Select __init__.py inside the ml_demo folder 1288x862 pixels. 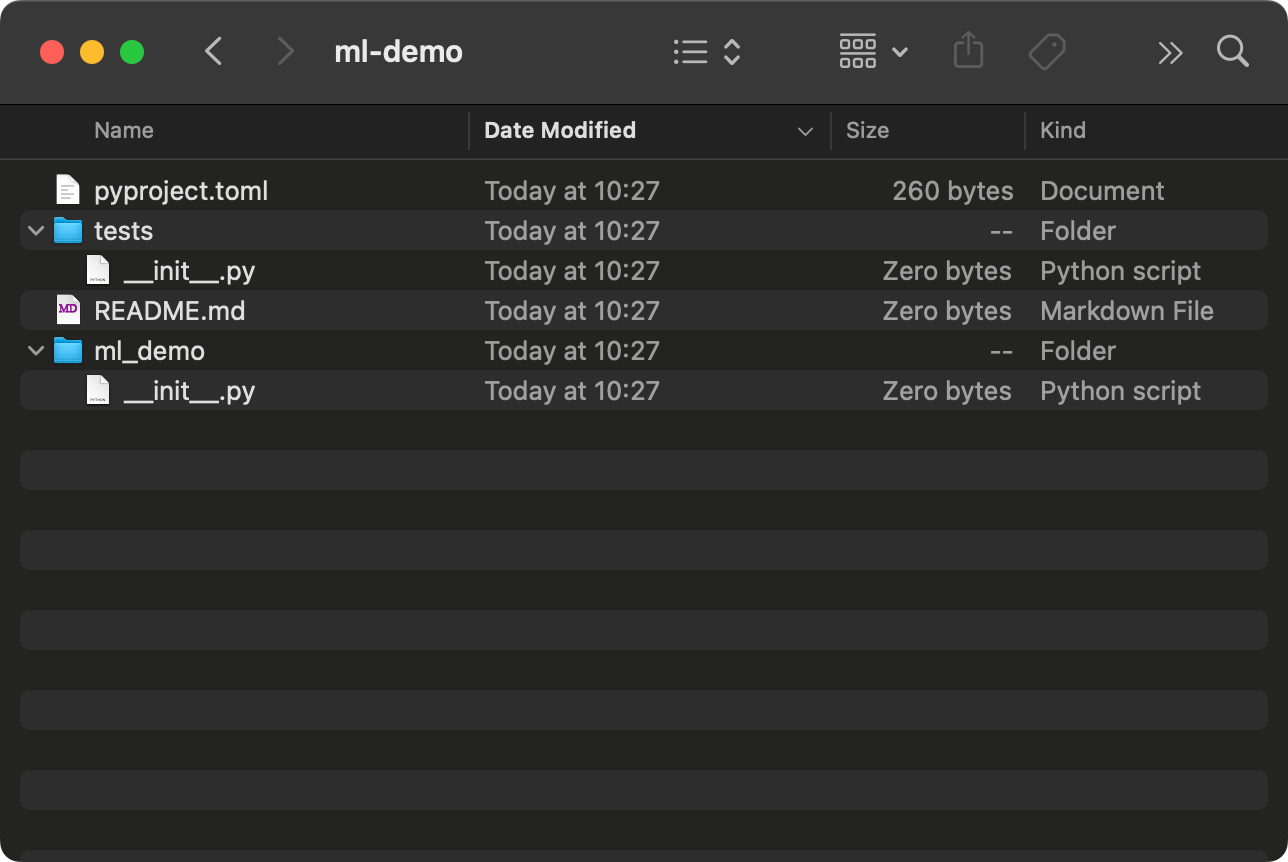(x=189, y=391)
